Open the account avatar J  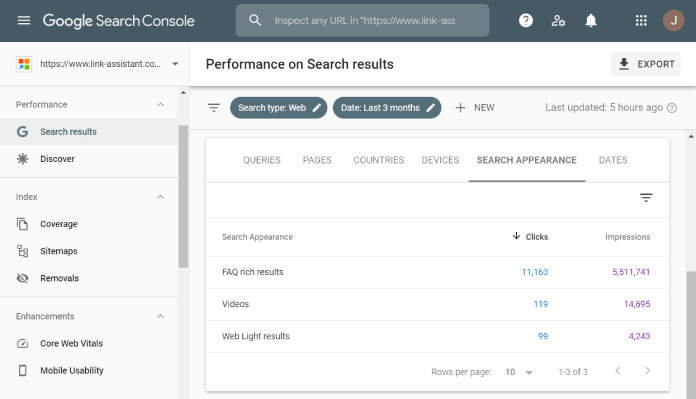tap(673, 20)
